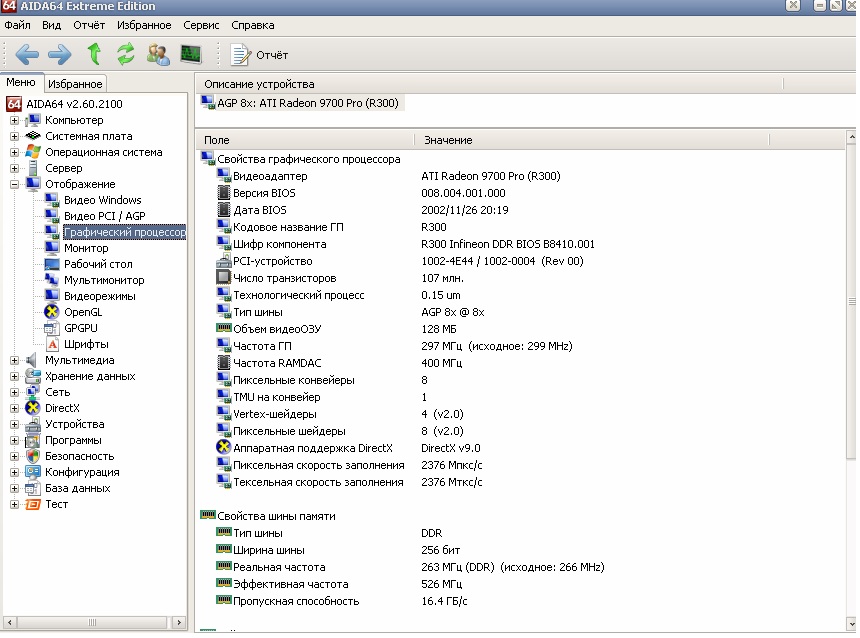Expand the Устройства tree node
Screen dimensions: 860x638
(14, 424)
